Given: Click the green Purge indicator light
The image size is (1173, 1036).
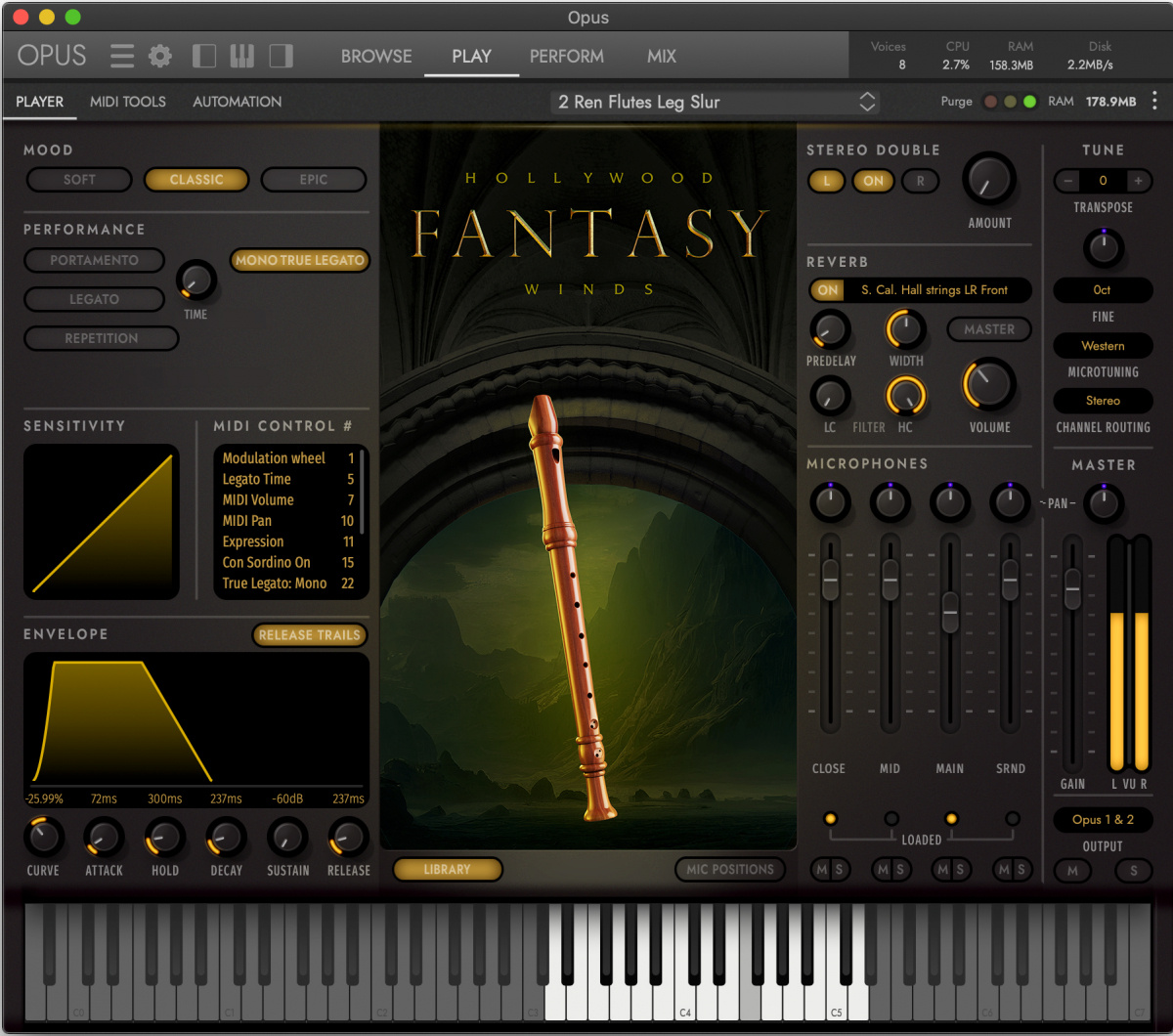Looking at the screenshot, I should pyautogui.click(x=1028, y=101).
